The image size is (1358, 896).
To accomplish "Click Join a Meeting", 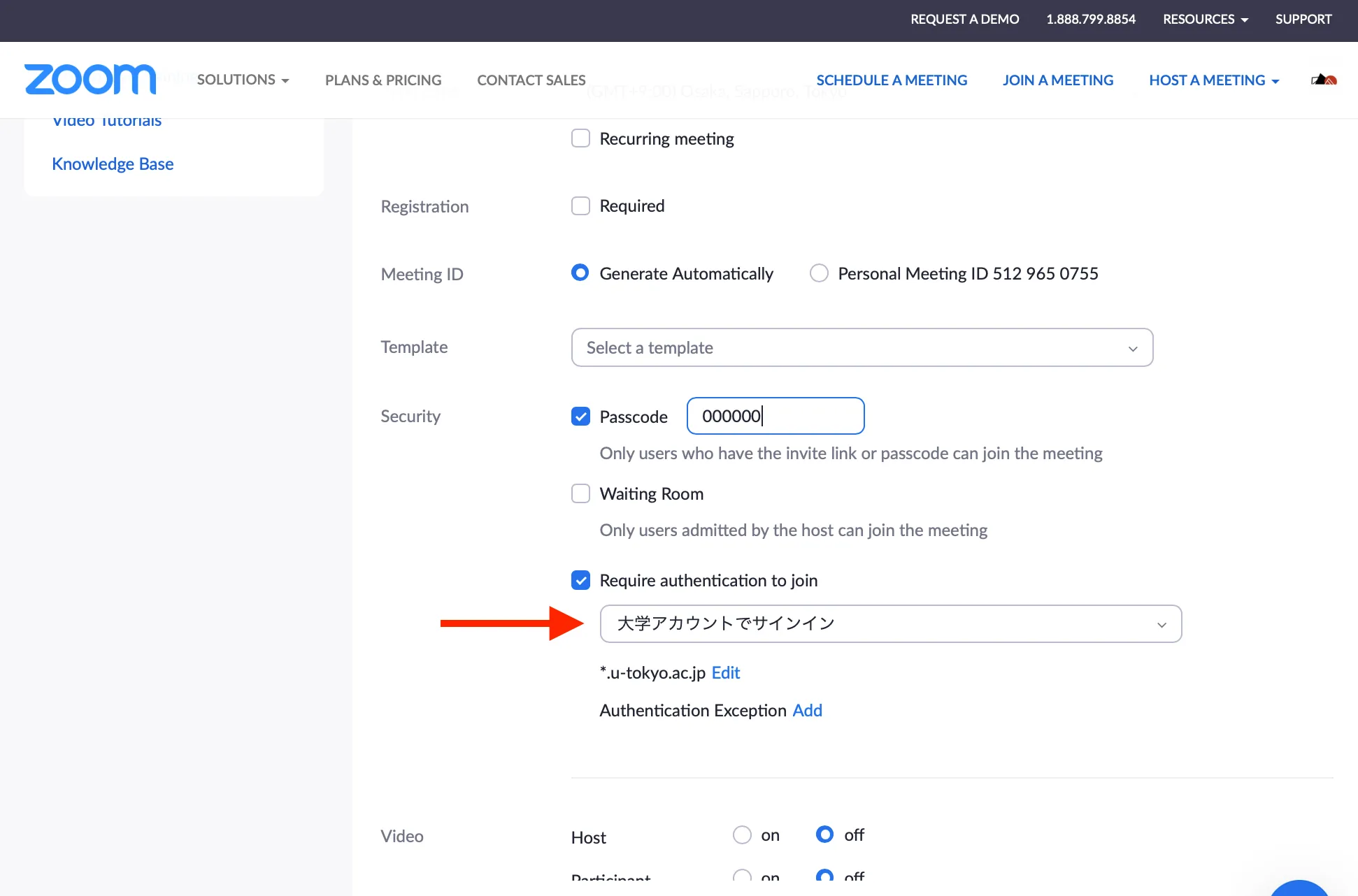I will (1057, 80).
